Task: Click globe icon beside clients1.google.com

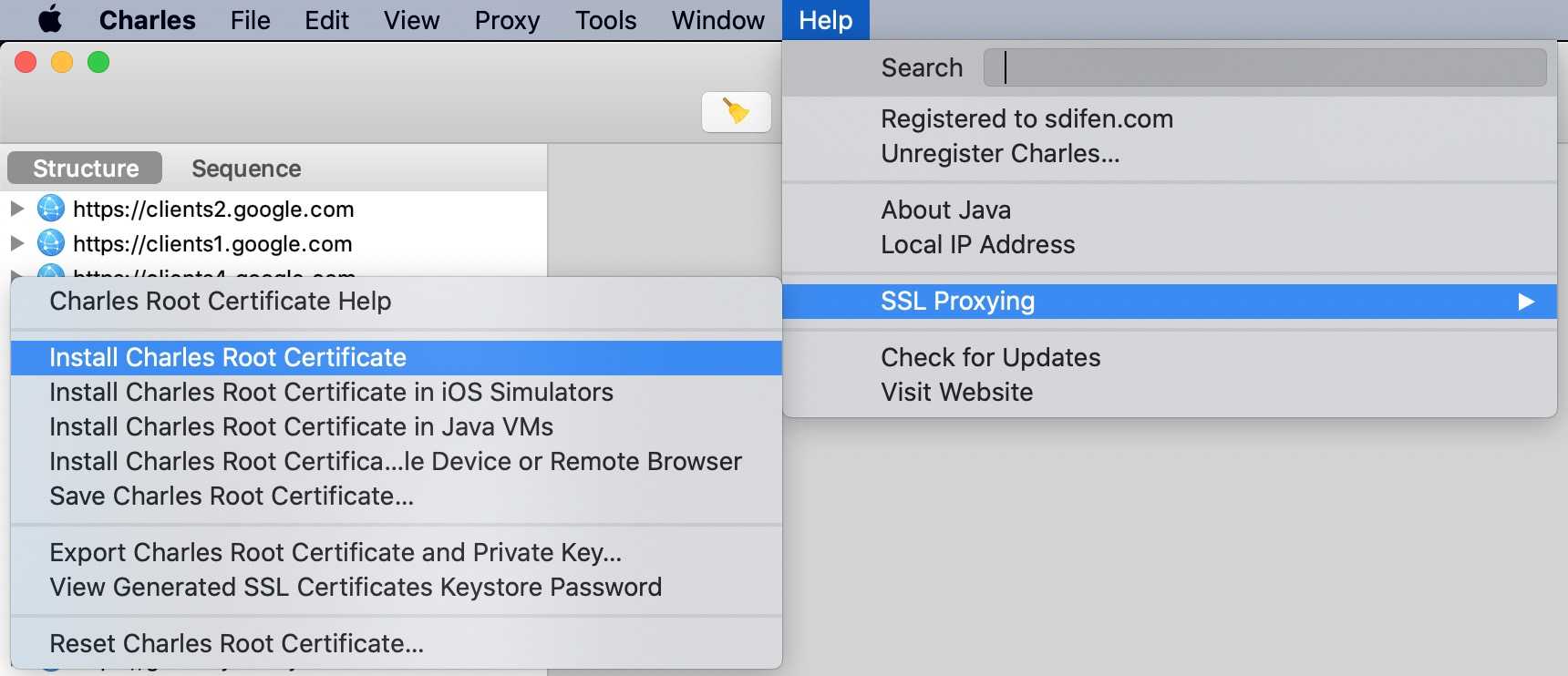Action: (51, 243)
